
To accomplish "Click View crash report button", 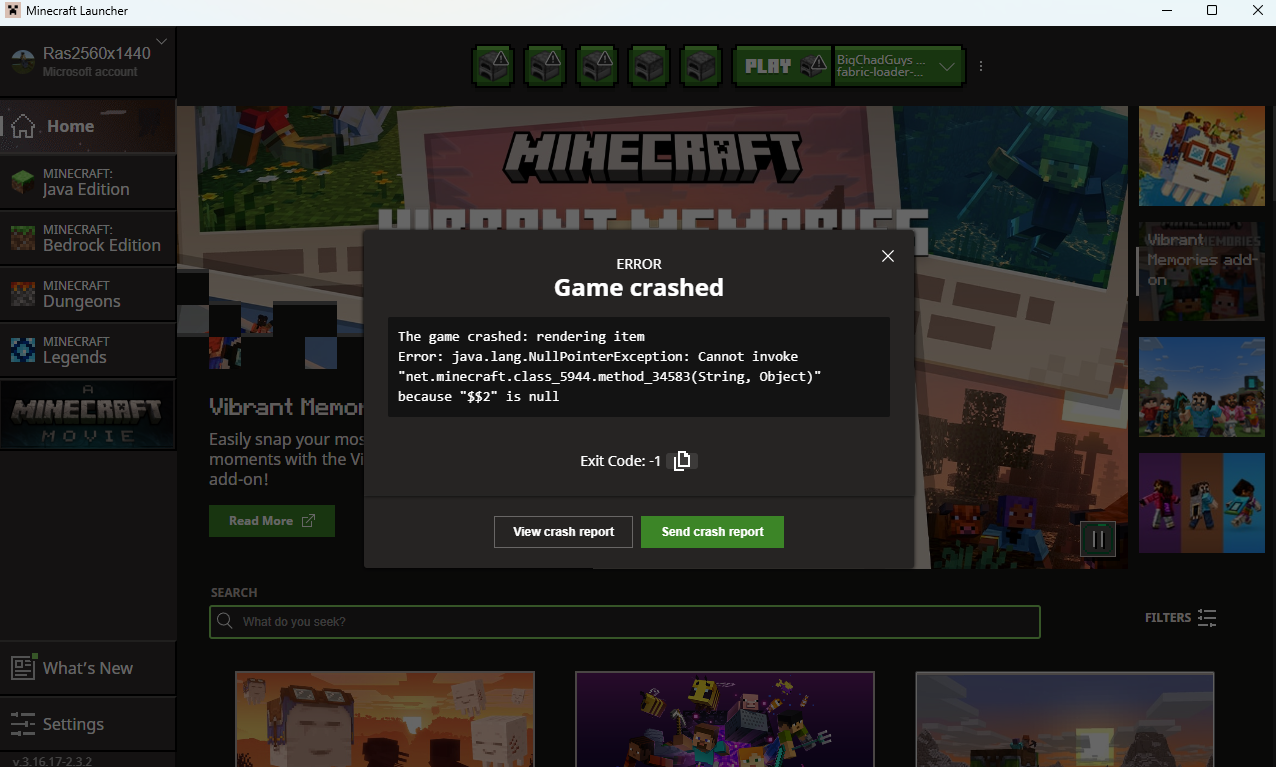I will click(x=563, y=532).
